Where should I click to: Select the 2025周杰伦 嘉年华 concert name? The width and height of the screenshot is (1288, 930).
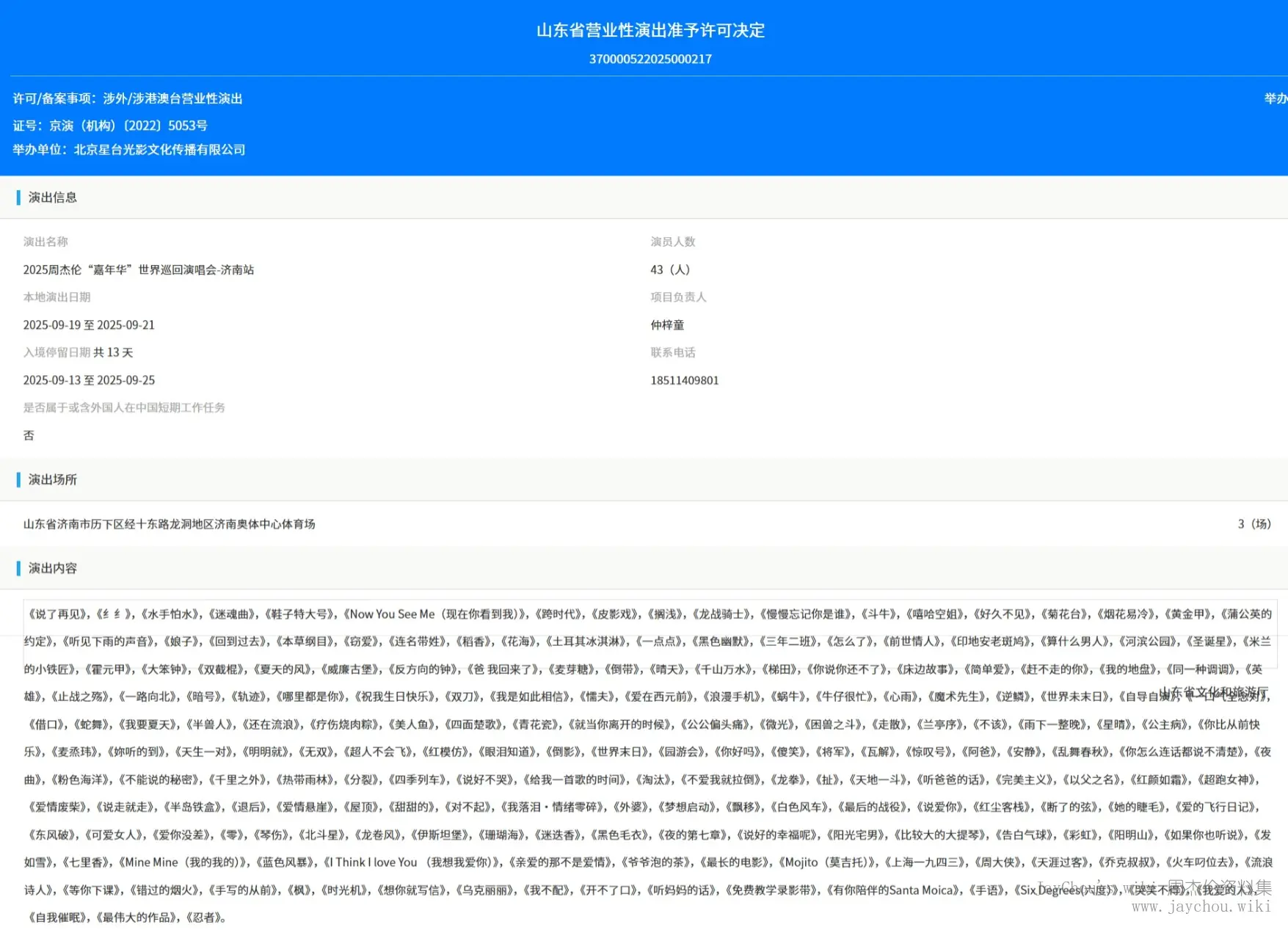click(139, 269)
